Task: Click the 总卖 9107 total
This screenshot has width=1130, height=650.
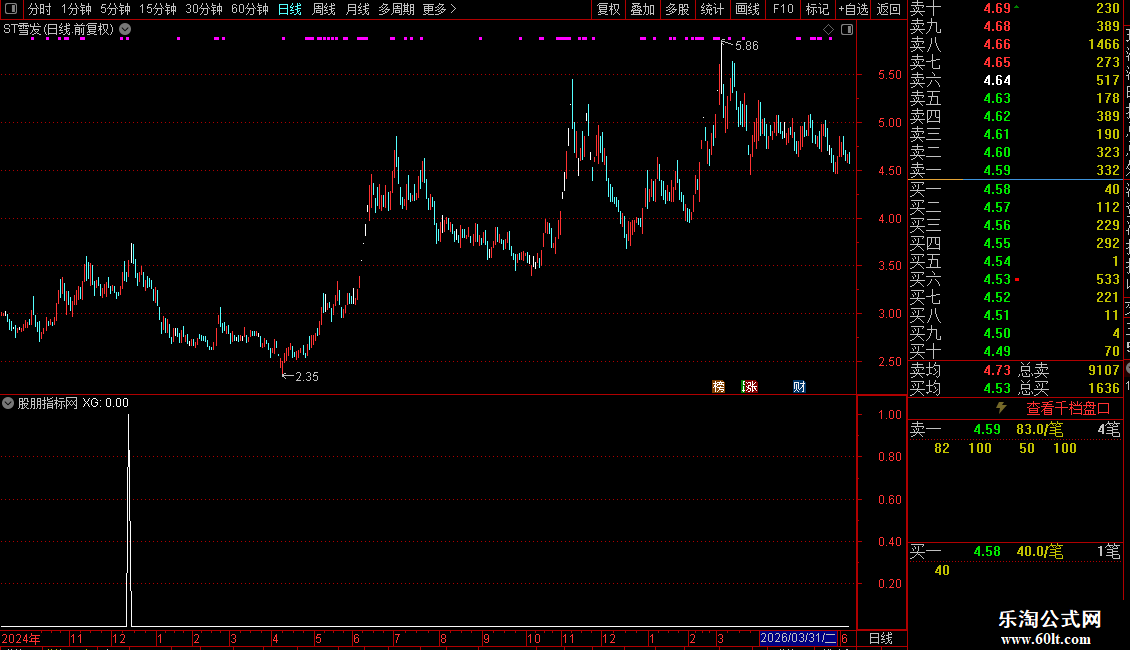Action: click(1069, 370)
